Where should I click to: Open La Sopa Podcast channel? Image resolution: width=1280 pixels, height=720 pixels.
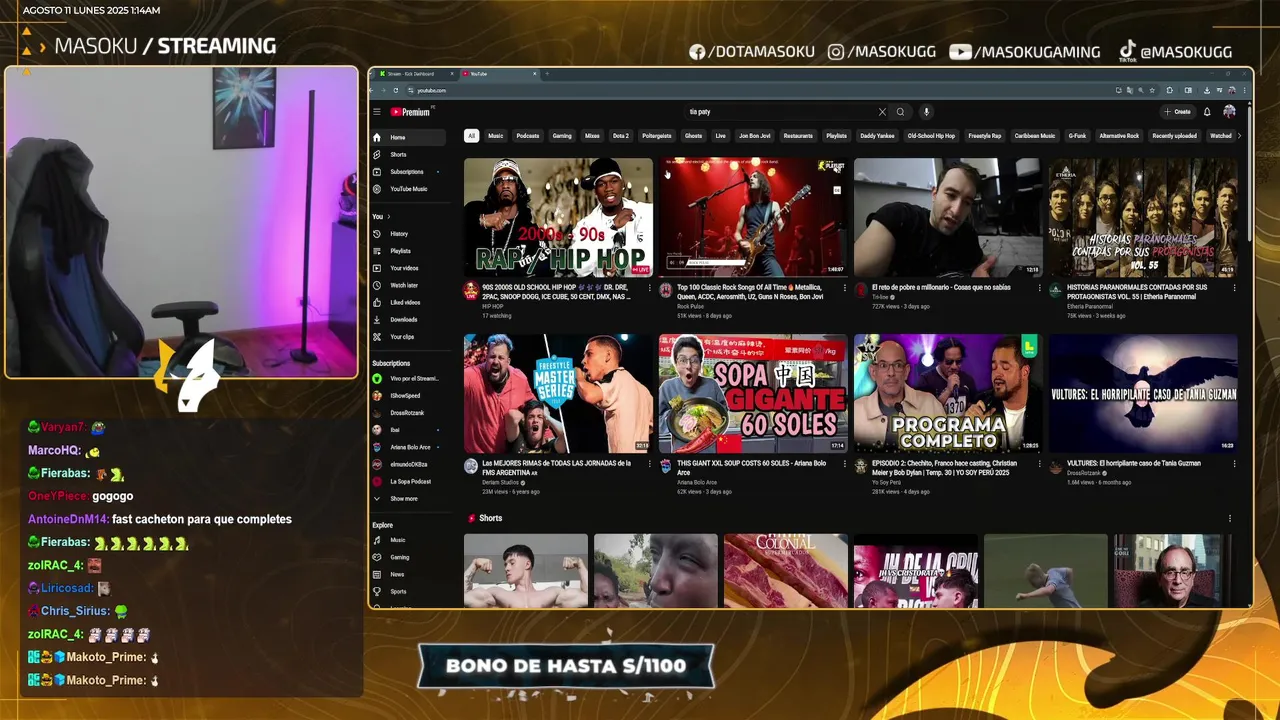[410, 481]
